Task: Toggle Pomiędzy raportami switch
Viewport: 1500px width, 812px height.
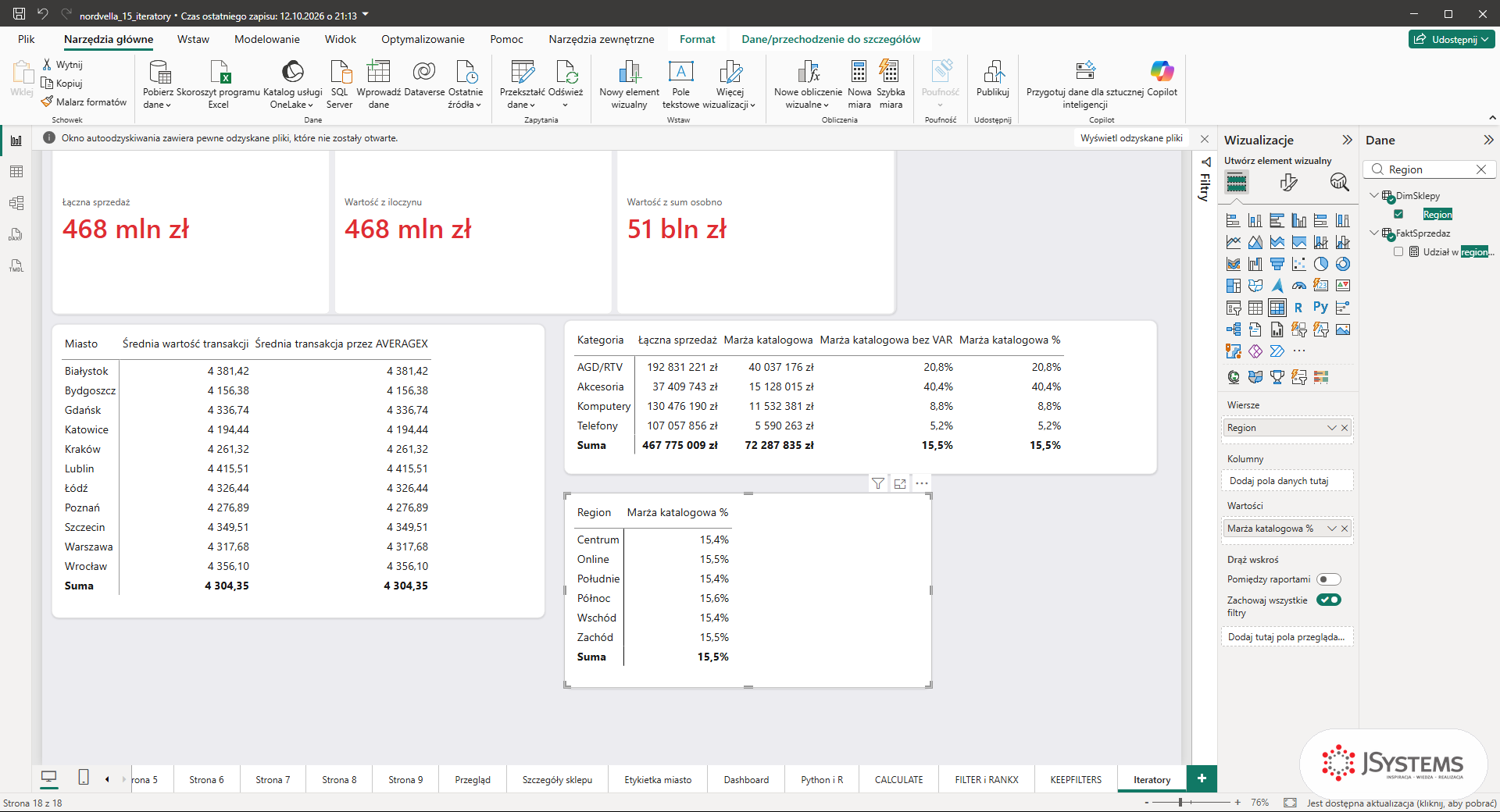Action: [x=1329, y=579]
